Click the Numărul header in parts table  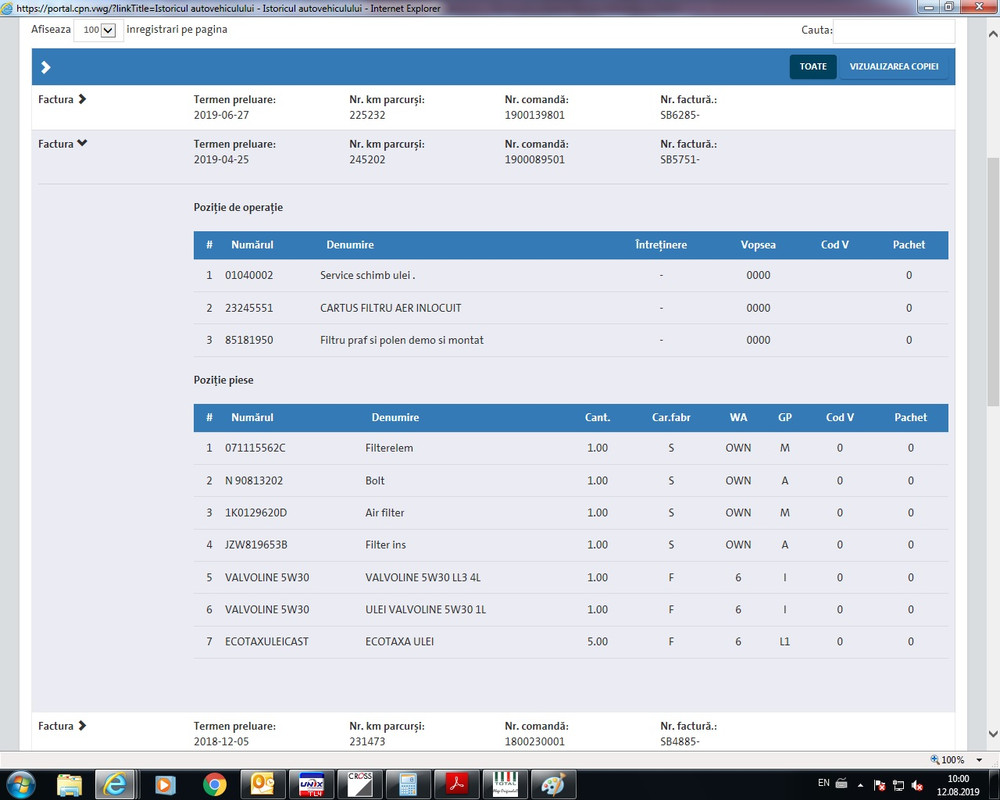click(252, 417)
